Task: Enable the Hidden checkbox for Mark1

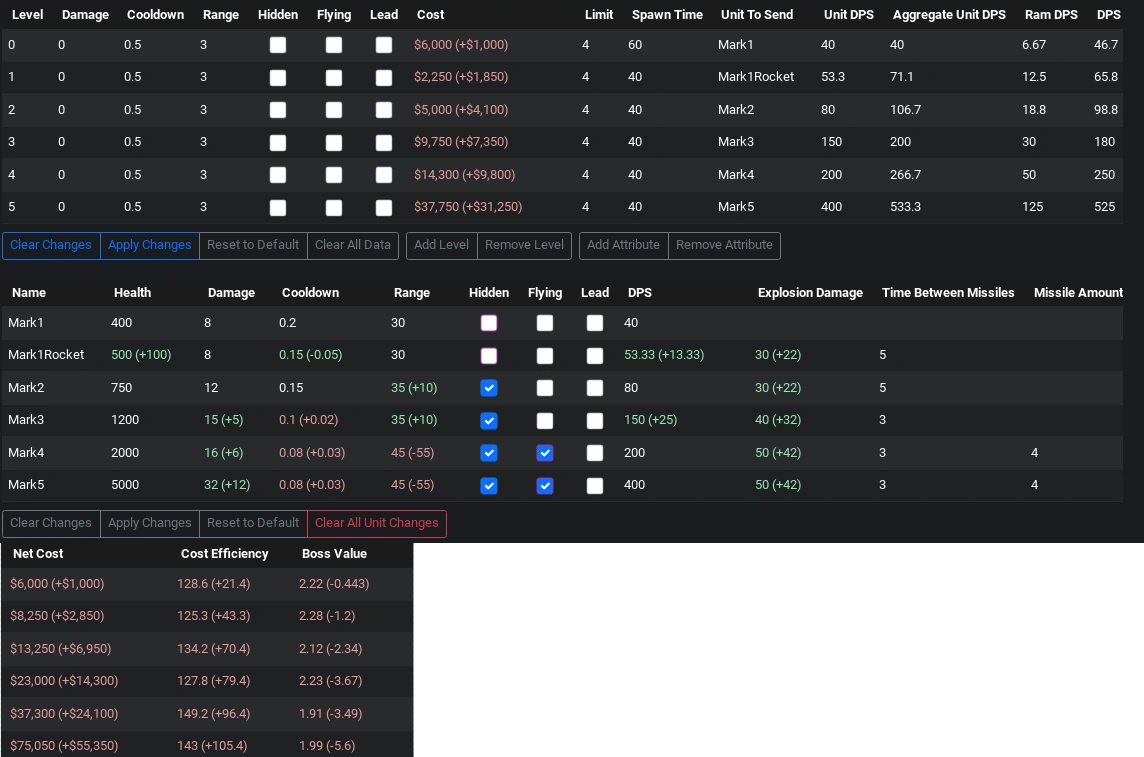Action: click(489, 323)
